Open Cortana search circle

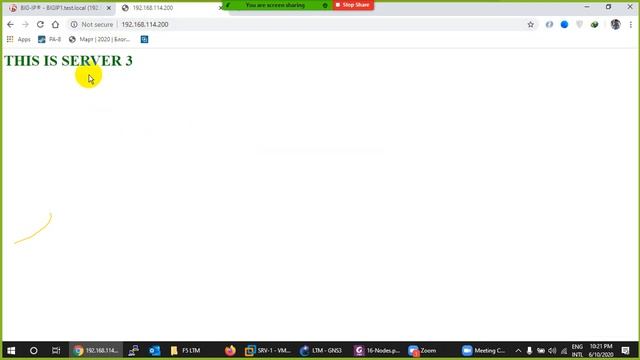[x=33, y=350]
